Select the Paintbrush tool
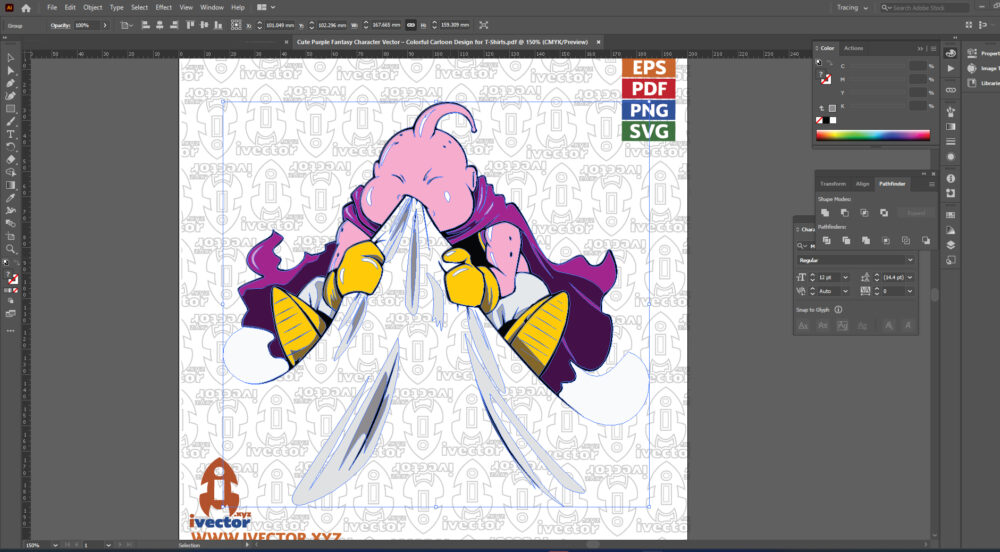1000x552 pixels. pyautogui.click(x=11, y=121)
